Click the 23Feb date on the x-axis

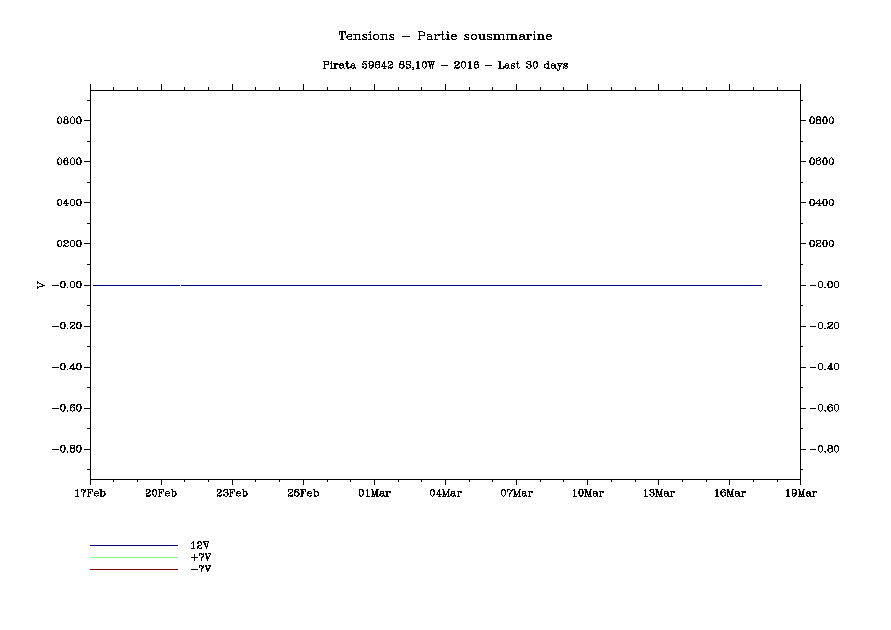232,493
